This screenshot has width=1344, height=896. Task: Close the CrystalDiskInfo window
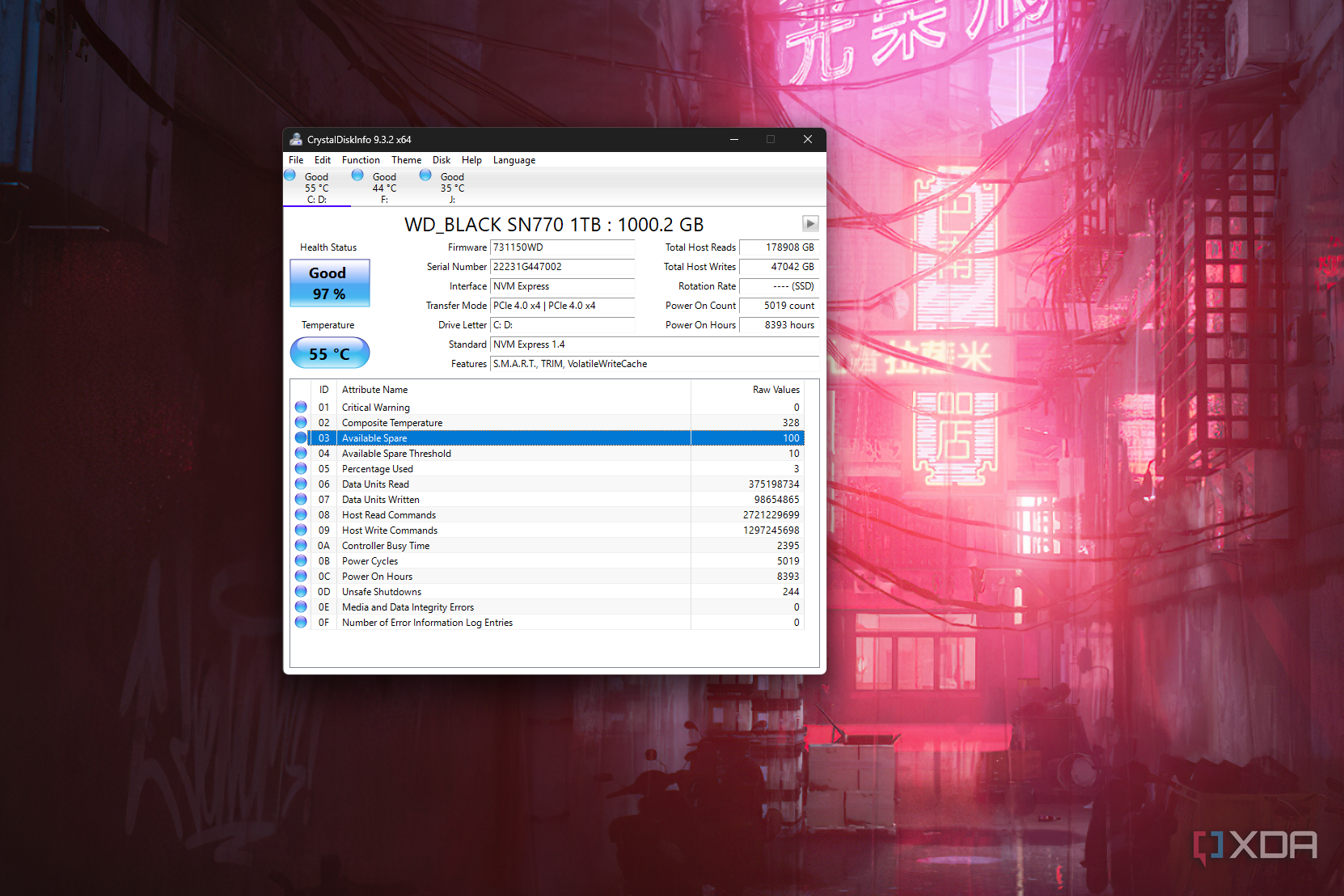807,139
